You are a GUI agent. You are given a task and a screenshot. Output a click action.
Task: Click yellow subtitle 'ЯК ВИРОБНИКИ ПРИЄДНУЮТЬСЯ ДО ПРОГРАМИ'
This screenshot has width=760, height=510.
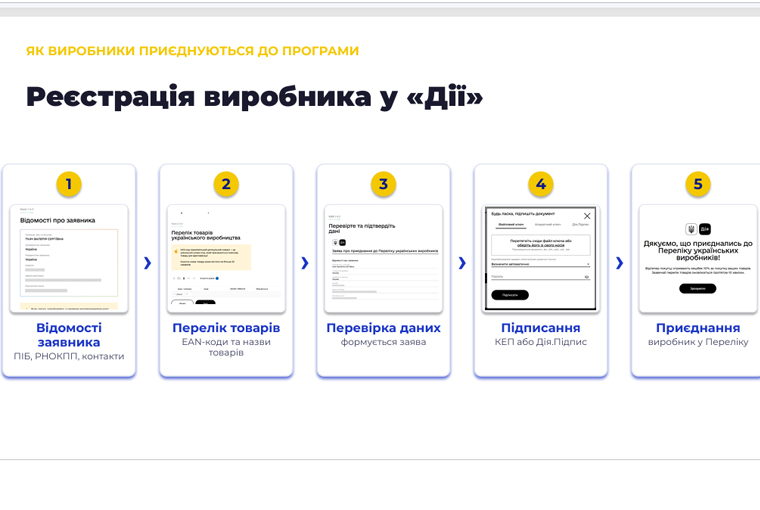click(192, 51)
